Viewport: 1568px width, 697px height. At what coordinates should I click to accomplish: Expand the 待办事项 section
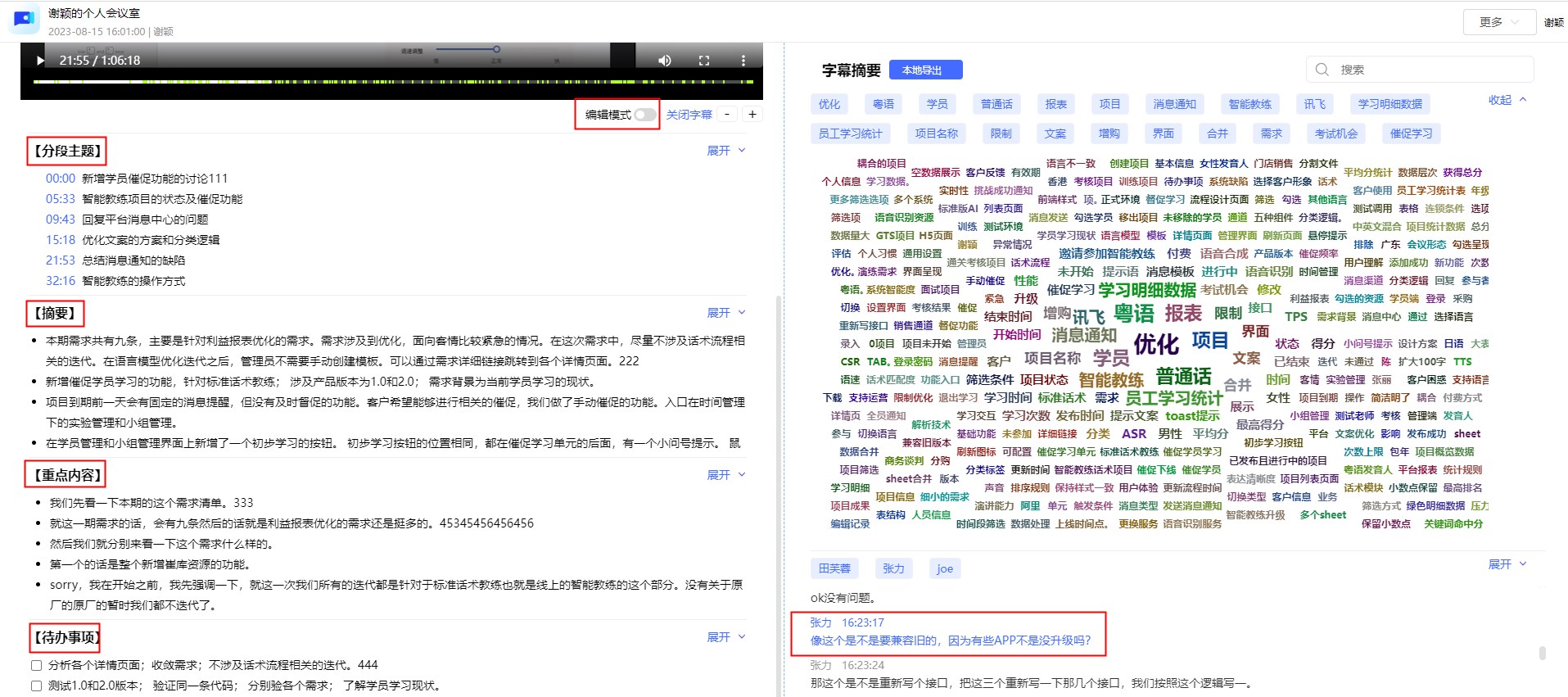(726, 637)
